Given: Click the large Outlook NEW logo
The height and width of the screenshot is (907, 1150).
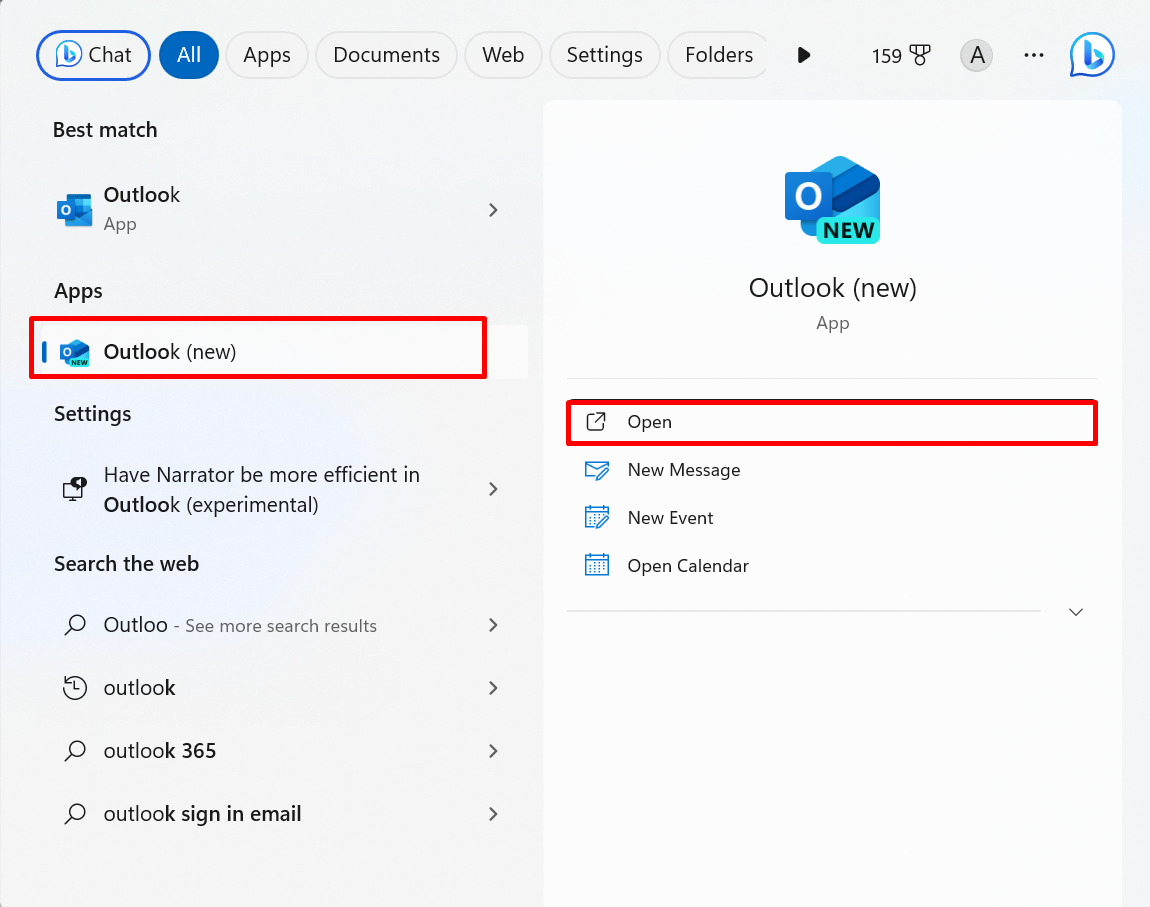Looking at the screenshot, I should click(832, 199).
